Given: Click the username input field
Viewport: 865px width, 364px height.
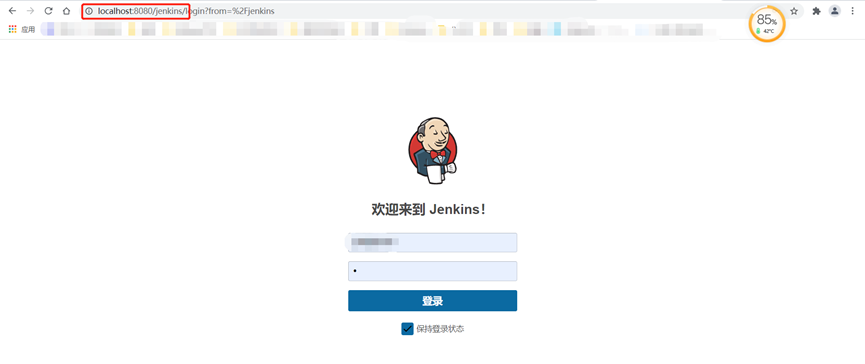Looking at the screenshot, I should pyautogui.click(x=432, y=243).
